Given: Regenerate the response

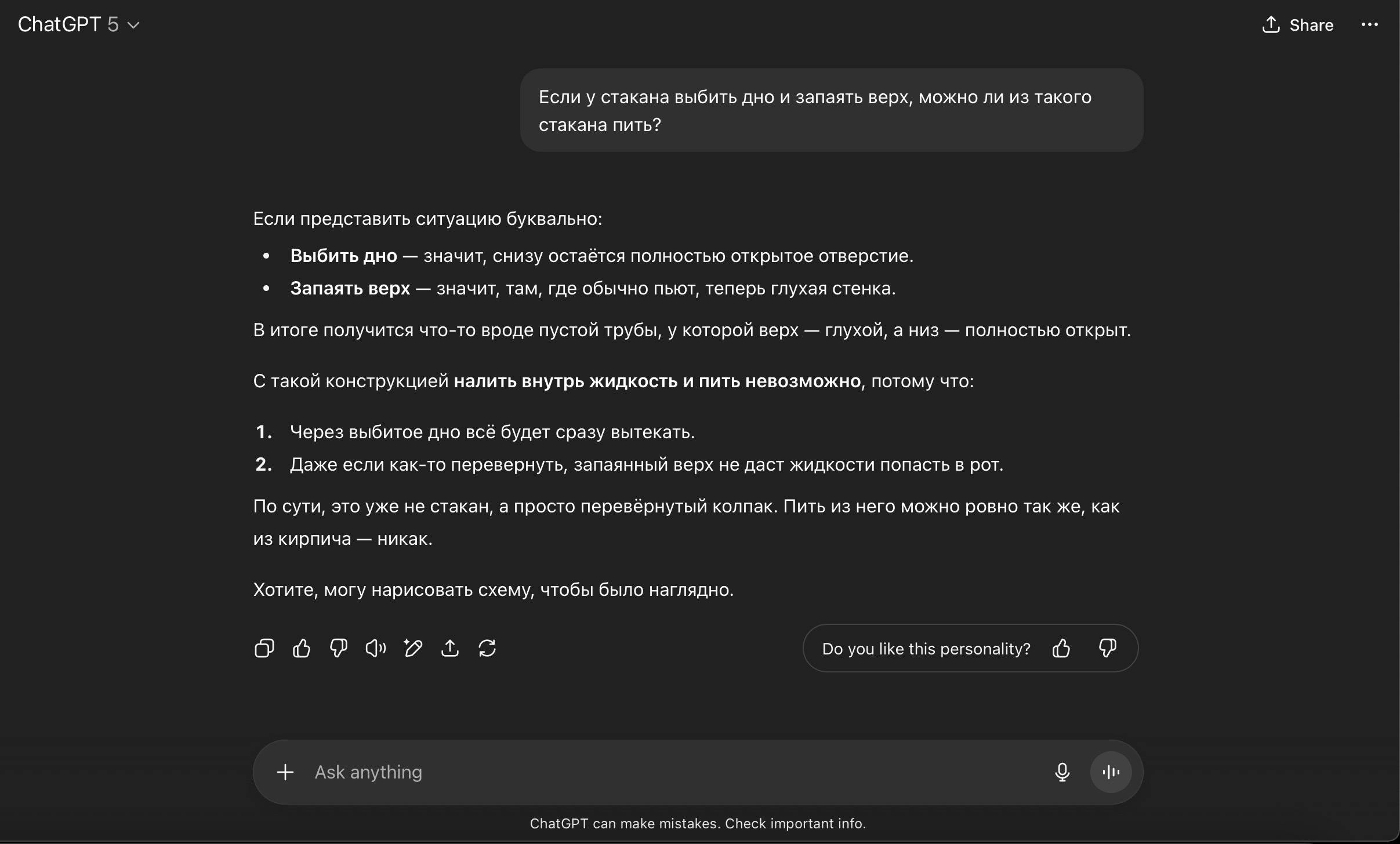Looking at the screenshot, I should pos(487,648).
